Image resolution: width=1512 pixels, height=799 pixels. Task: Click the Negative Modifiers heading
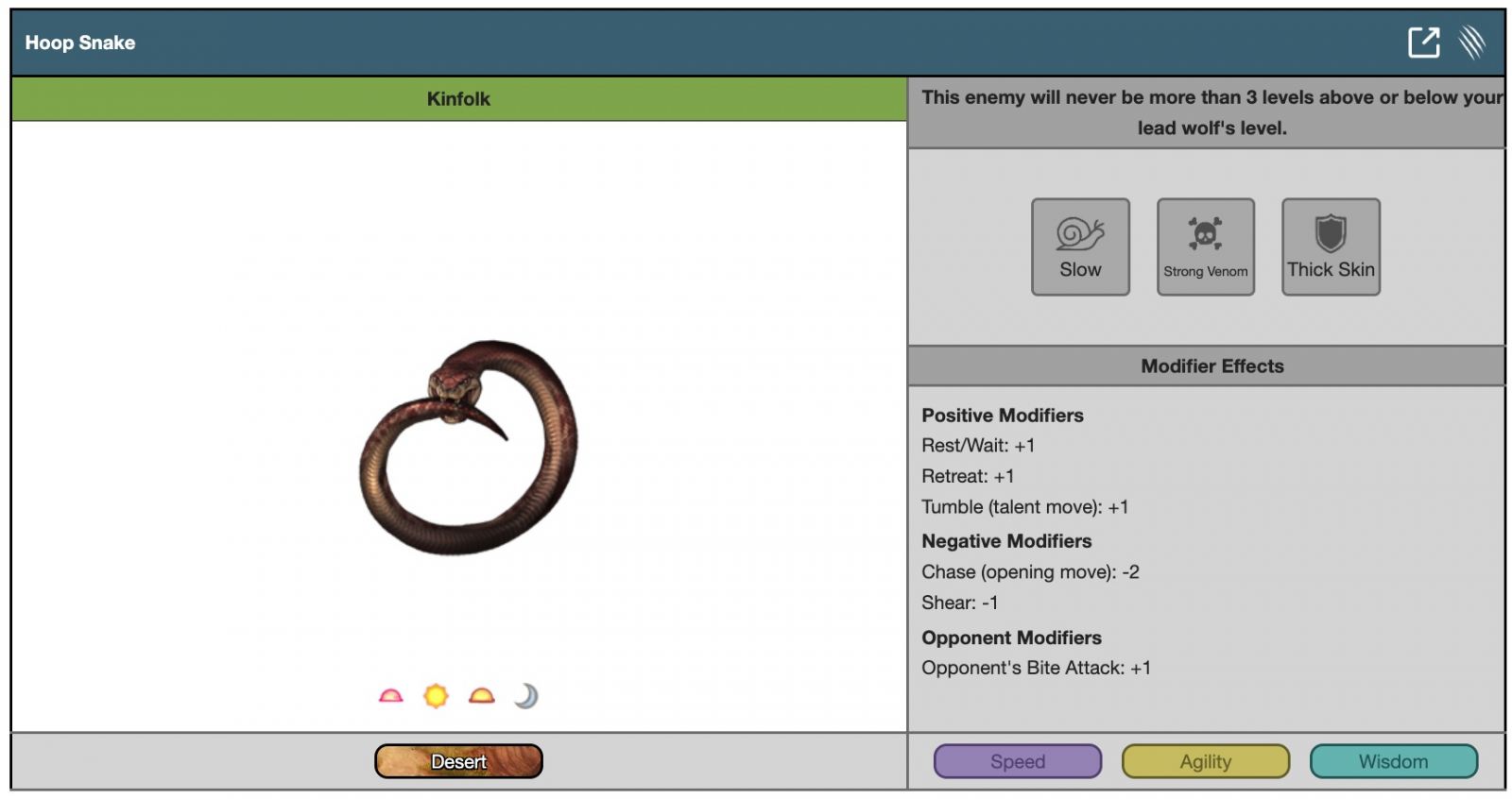tap(1006, 541)
